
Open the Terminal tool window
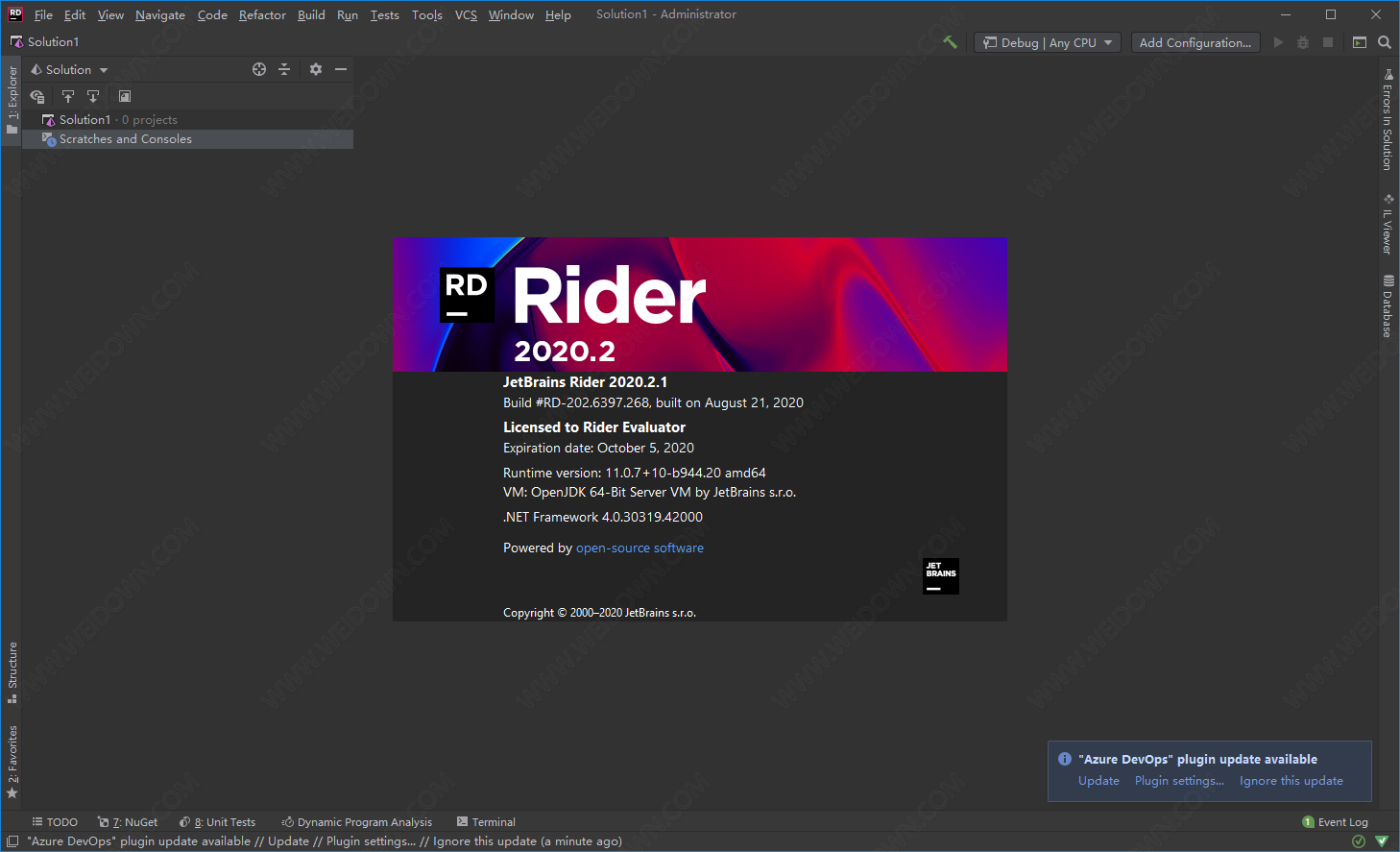(x=486, y=822)
